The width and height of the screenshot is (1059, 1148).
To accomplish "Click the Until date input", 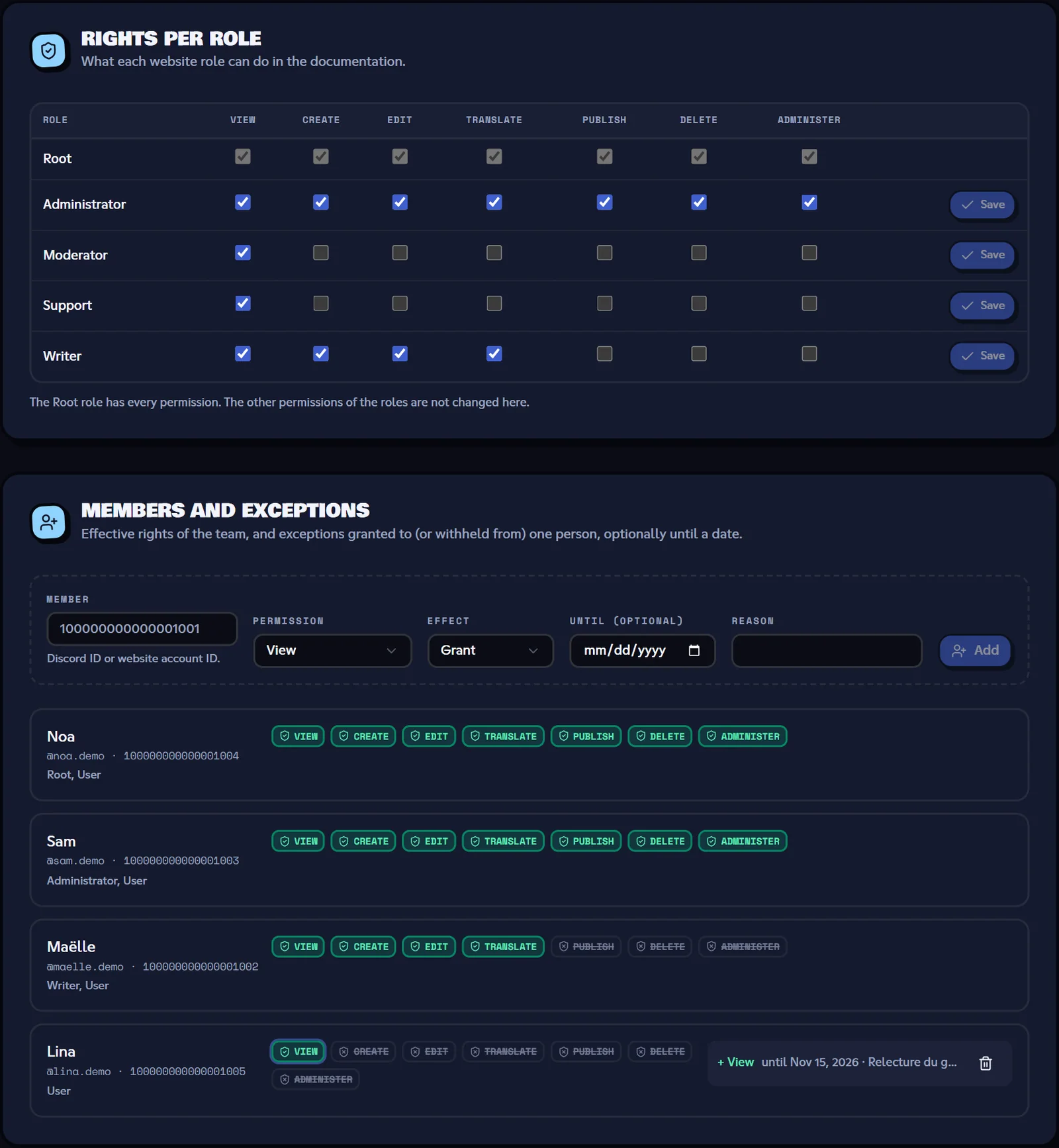I will pyautogui.click(x=642, y=651).
